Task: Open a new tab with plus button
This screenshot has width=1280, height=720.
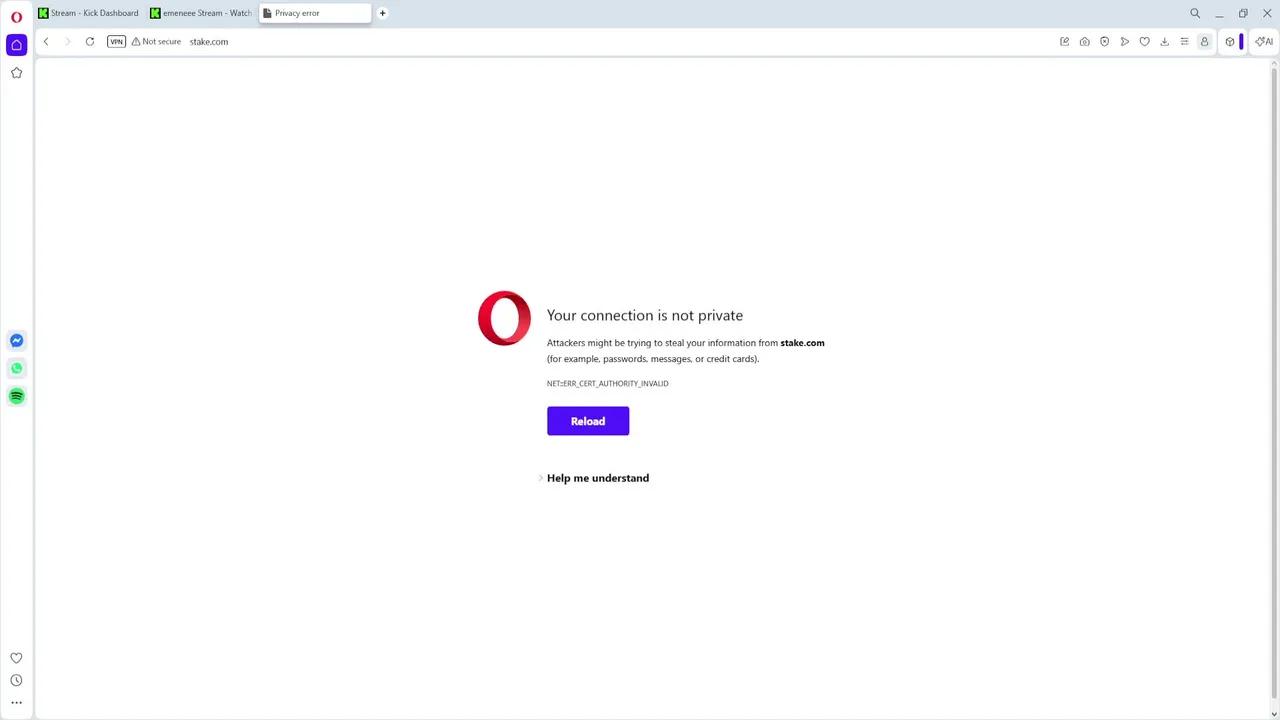Action: pos(382,13)
